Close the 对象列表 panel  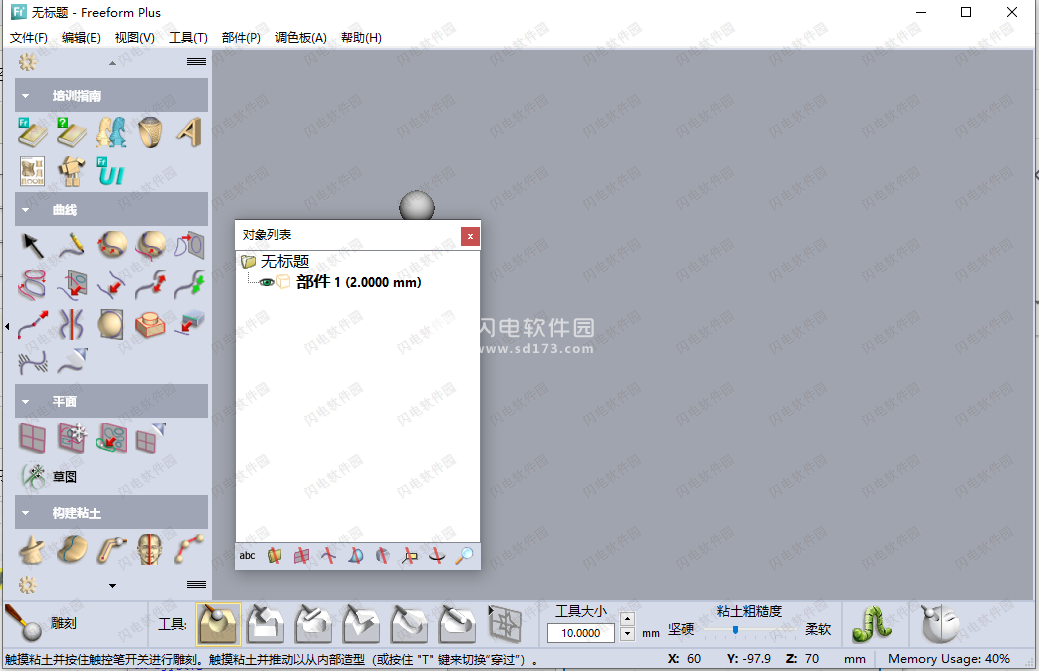click(x=470, y=236)
